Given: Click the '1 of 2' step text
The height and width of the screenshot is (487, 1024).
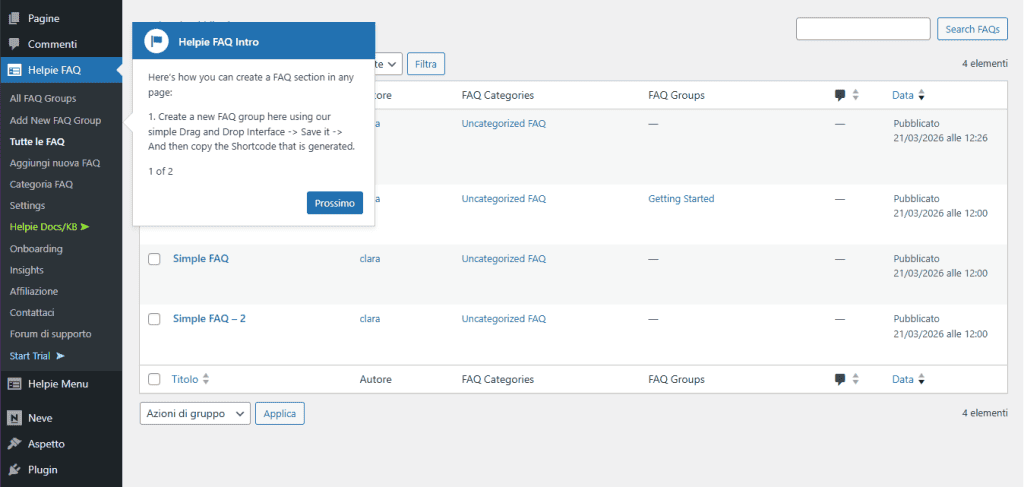Looking at the screenshot, I should (161, 172).
